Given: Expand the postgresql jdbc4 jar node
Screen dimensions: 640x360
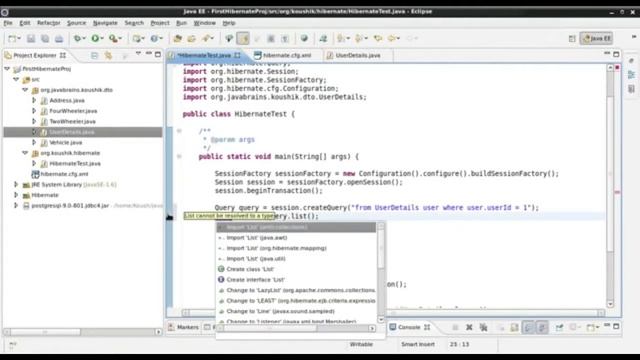Looking at the screenshot, I should click(16, 205).
